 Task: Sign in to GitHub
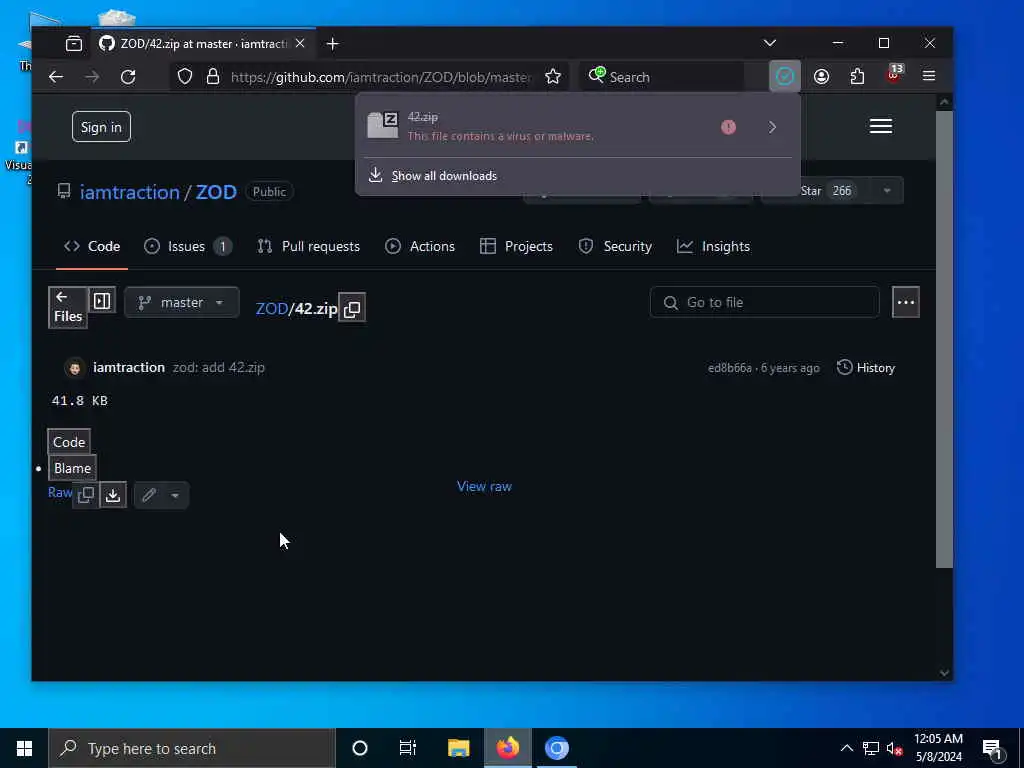[x=101, y=127]
